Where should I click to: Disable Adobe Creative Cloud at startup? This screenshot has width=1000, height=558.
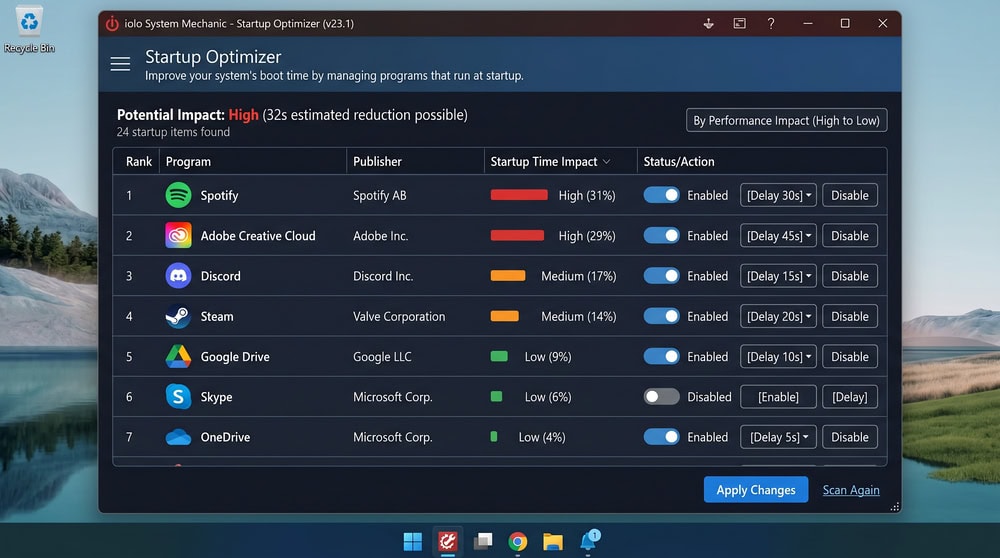click(x=849, y=235)
